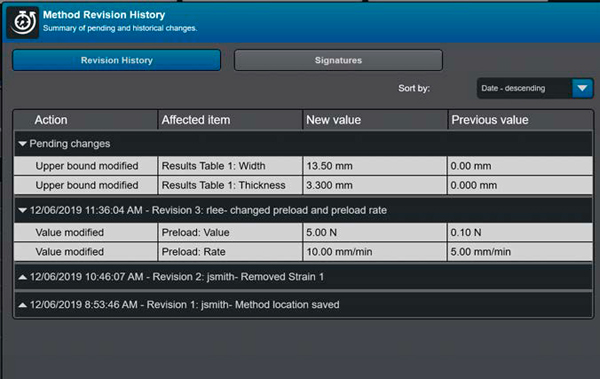Select Value modified for Preload: Value row

point(86,232)
